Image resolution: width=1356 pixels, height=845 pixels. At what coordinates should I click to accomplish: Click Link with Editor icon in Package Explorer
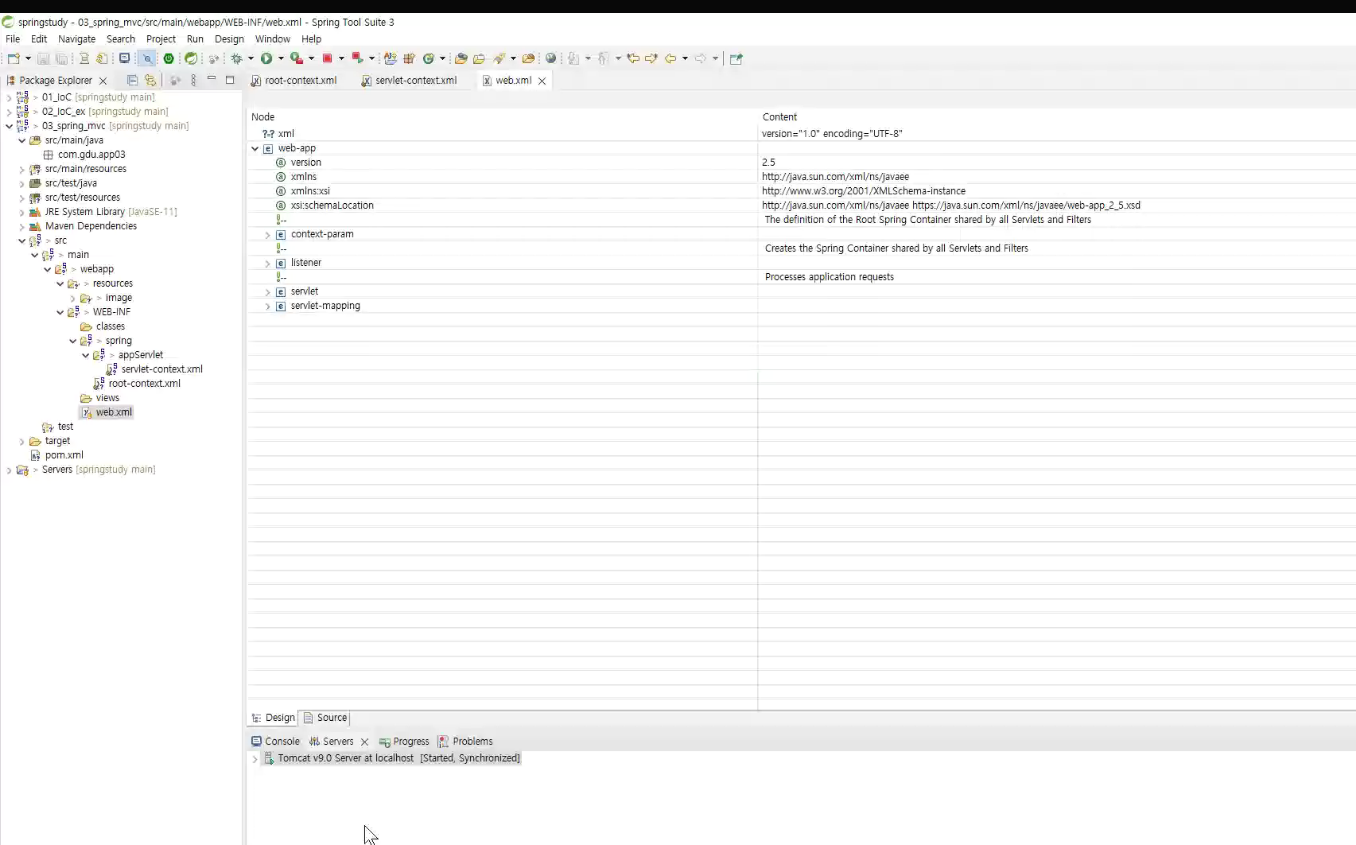(150, 80)
